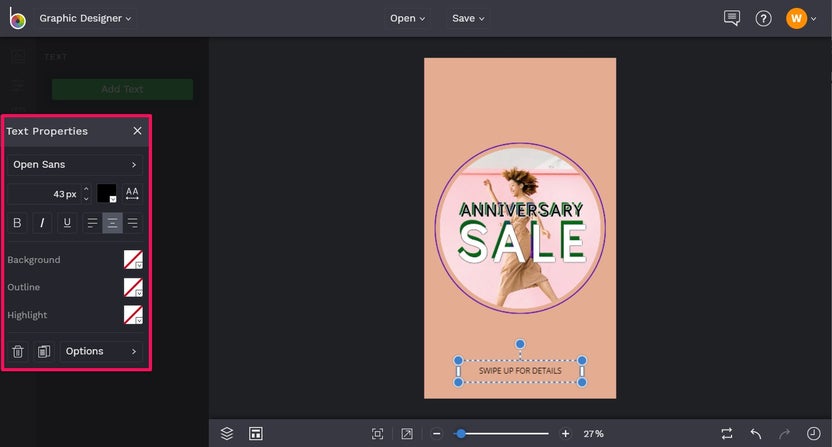The height and width of the screenshot is (447, 832).
Task: Open the Layers panel icon
Action: point(227,433)
